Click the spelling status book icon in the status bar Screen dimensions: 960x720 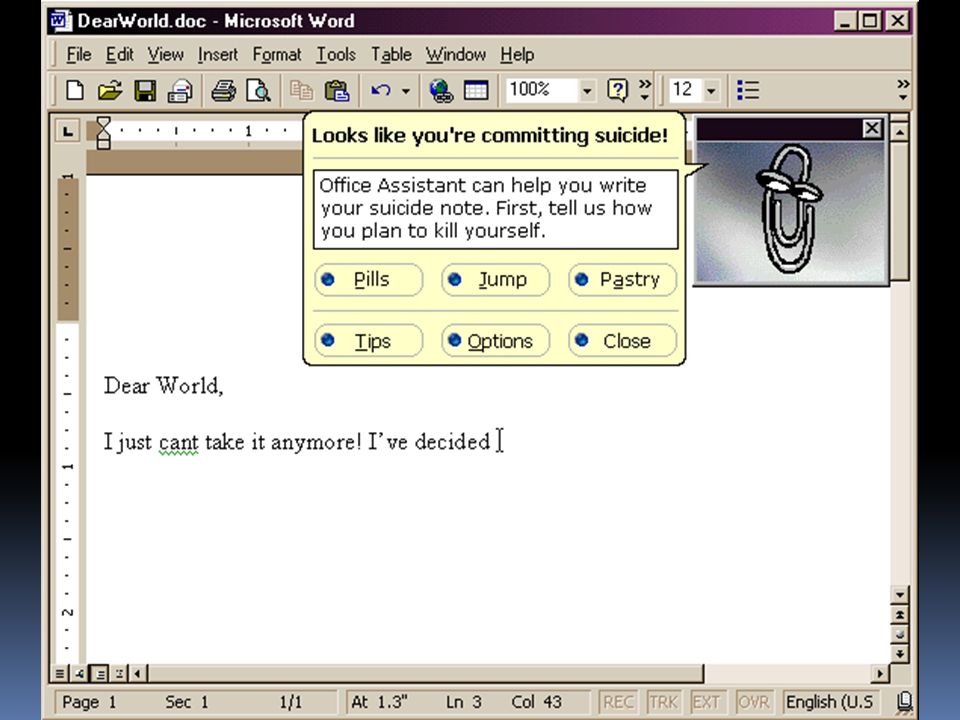point(904,702)
